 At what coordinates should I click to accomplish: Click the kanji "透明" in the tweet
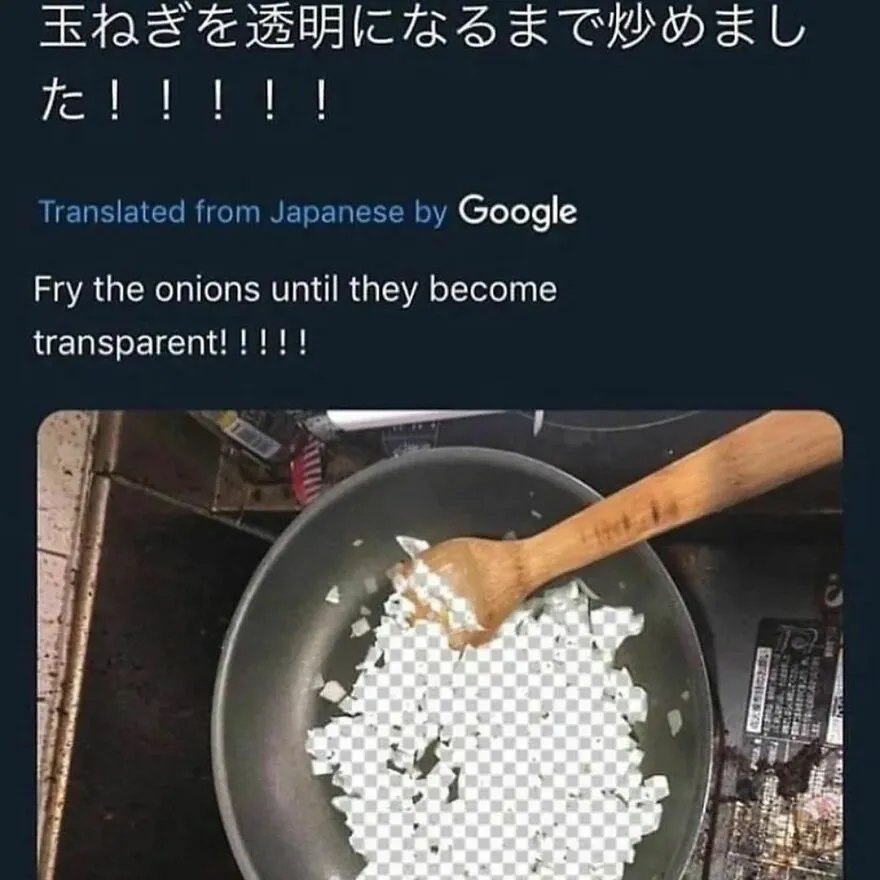point(294,28)
